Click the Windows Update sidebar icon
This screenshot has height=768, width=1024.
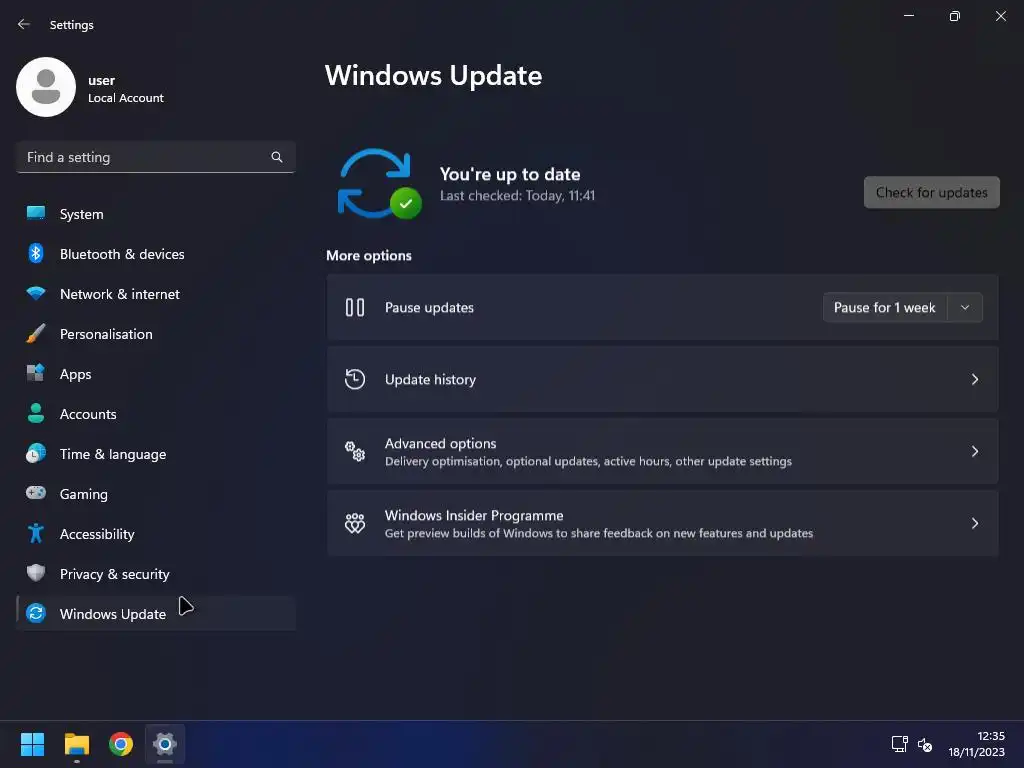(x=36, y=613)
